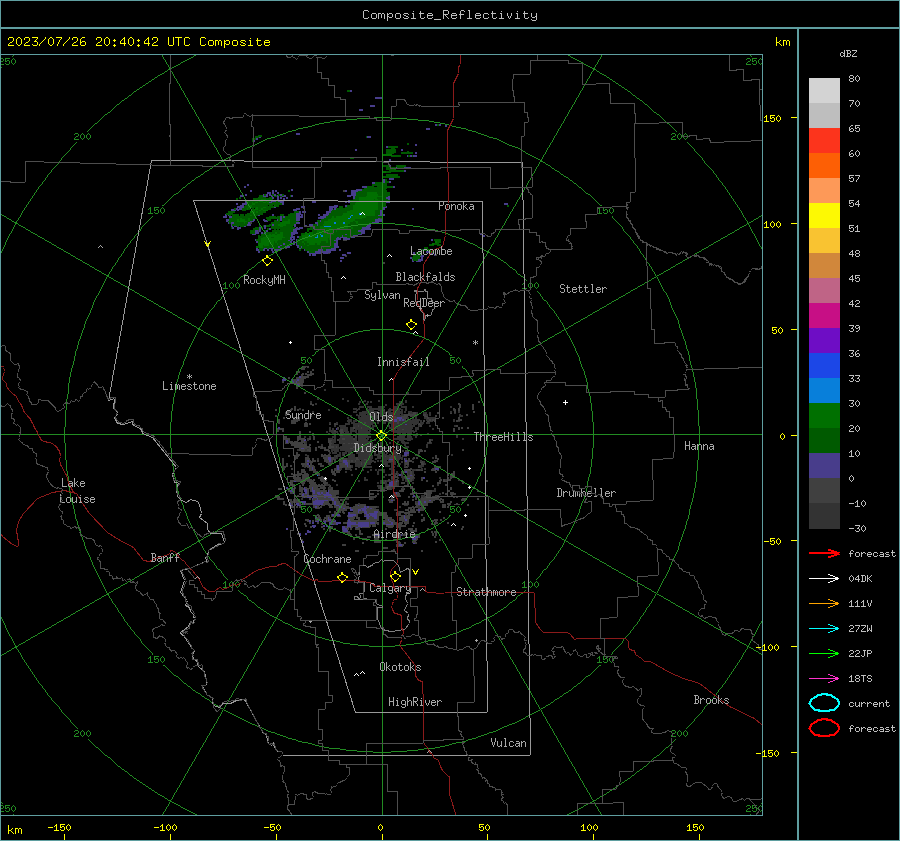Select the yellow diamond marker under Cochrane

[x=342, y=578]
